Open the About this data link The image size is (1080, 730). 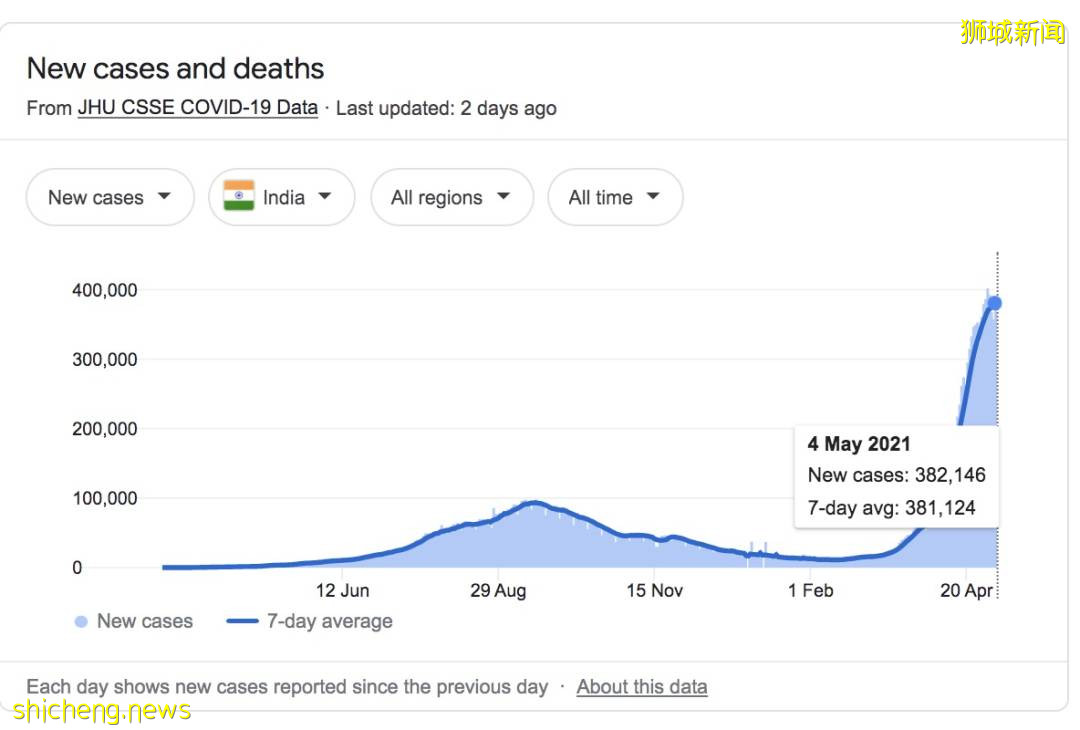[x=641, y=686]
